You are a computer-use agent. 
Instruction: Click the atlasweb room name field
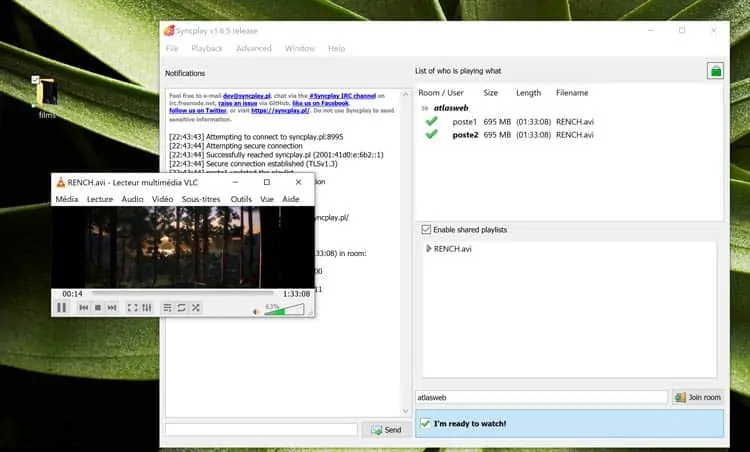click(x=541, y=397)
